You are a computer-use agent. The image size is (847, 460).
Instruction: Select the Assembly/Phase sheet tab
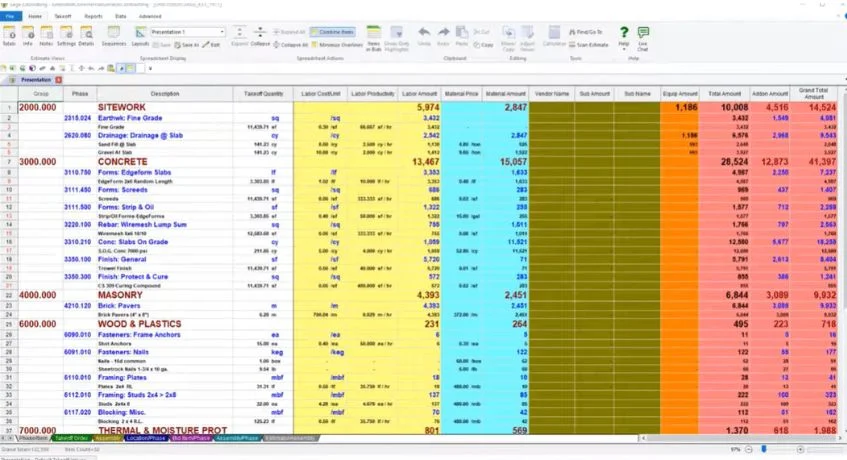237,438
